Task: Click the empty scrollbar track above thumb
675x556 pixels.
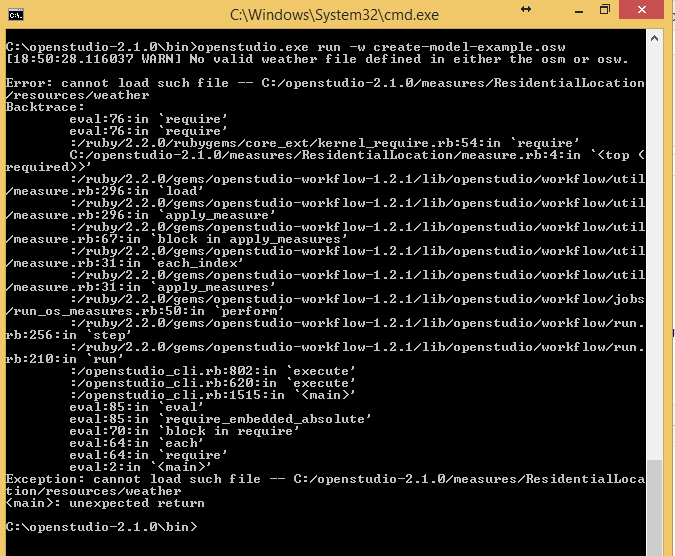Action: tap(654, 252)
